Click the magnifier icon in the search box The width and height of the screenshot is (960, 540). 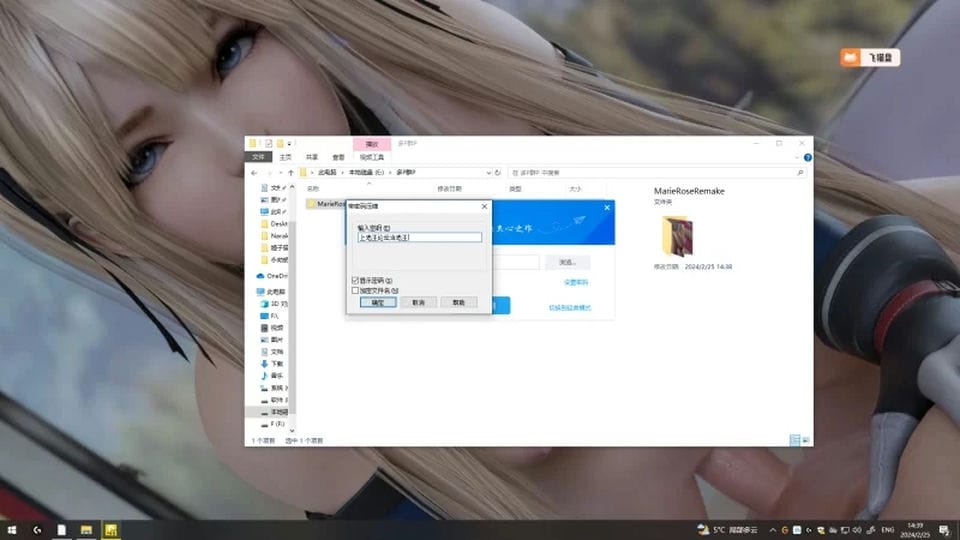(800, 173)
